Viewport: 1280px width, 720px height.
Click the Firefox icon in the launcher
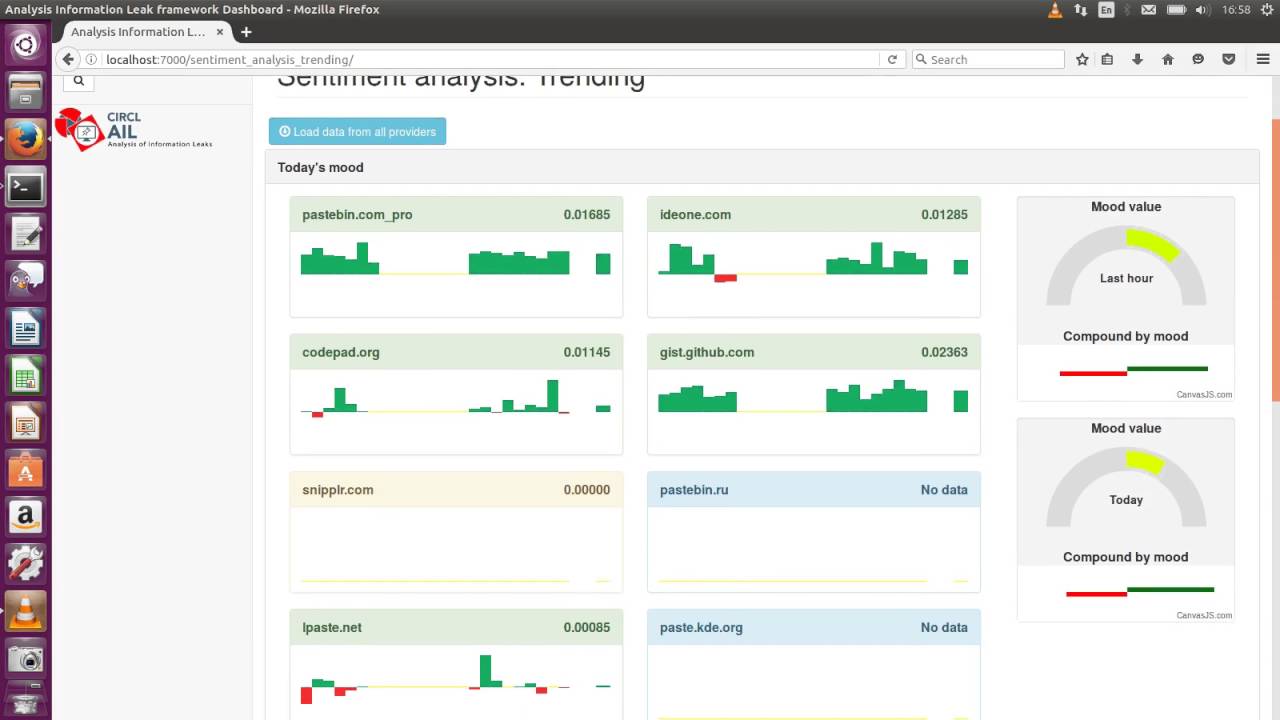(x=25, y=139)
